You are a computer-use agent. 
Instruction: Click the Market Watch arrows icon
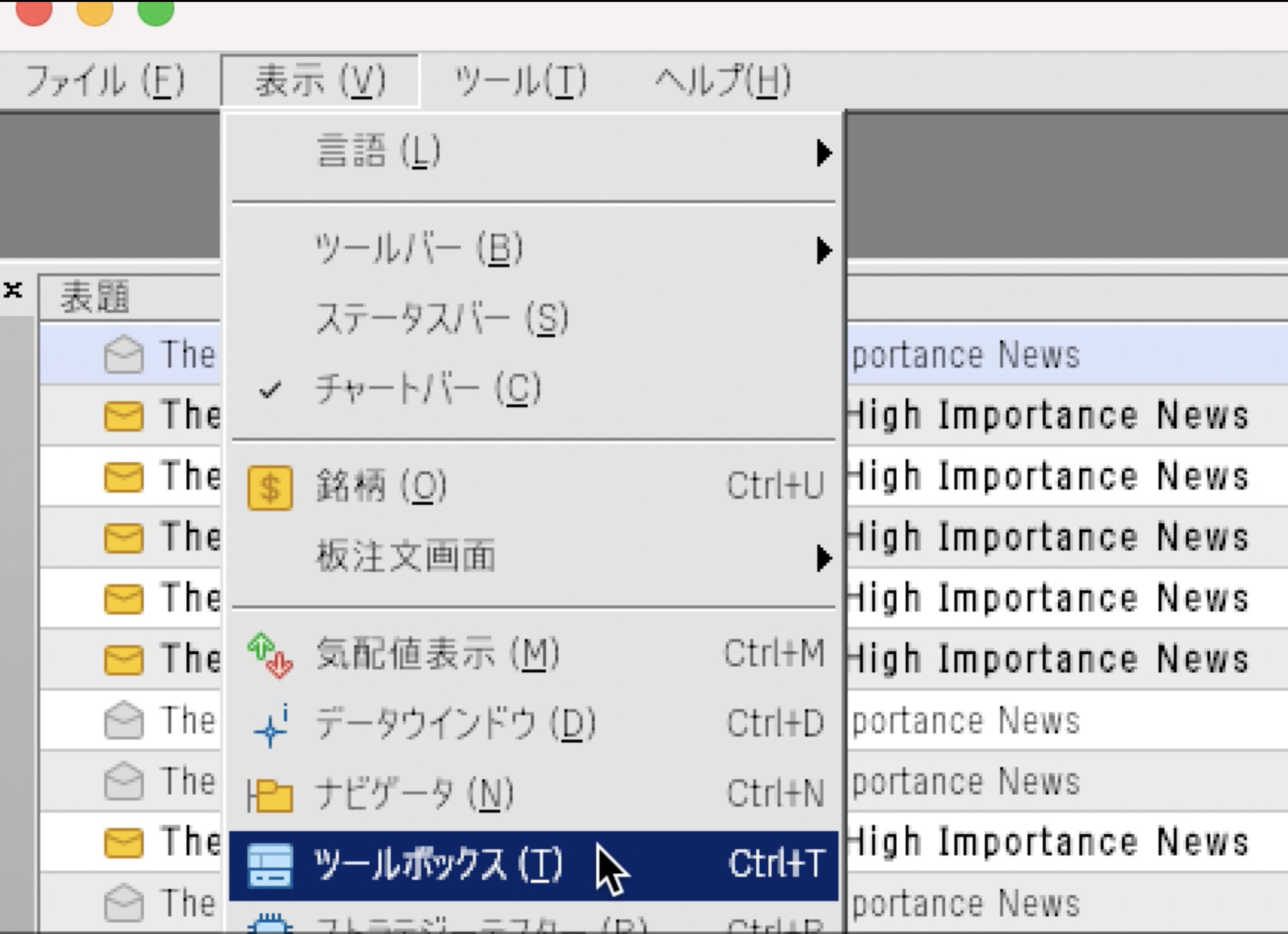(x=270, y=655)
